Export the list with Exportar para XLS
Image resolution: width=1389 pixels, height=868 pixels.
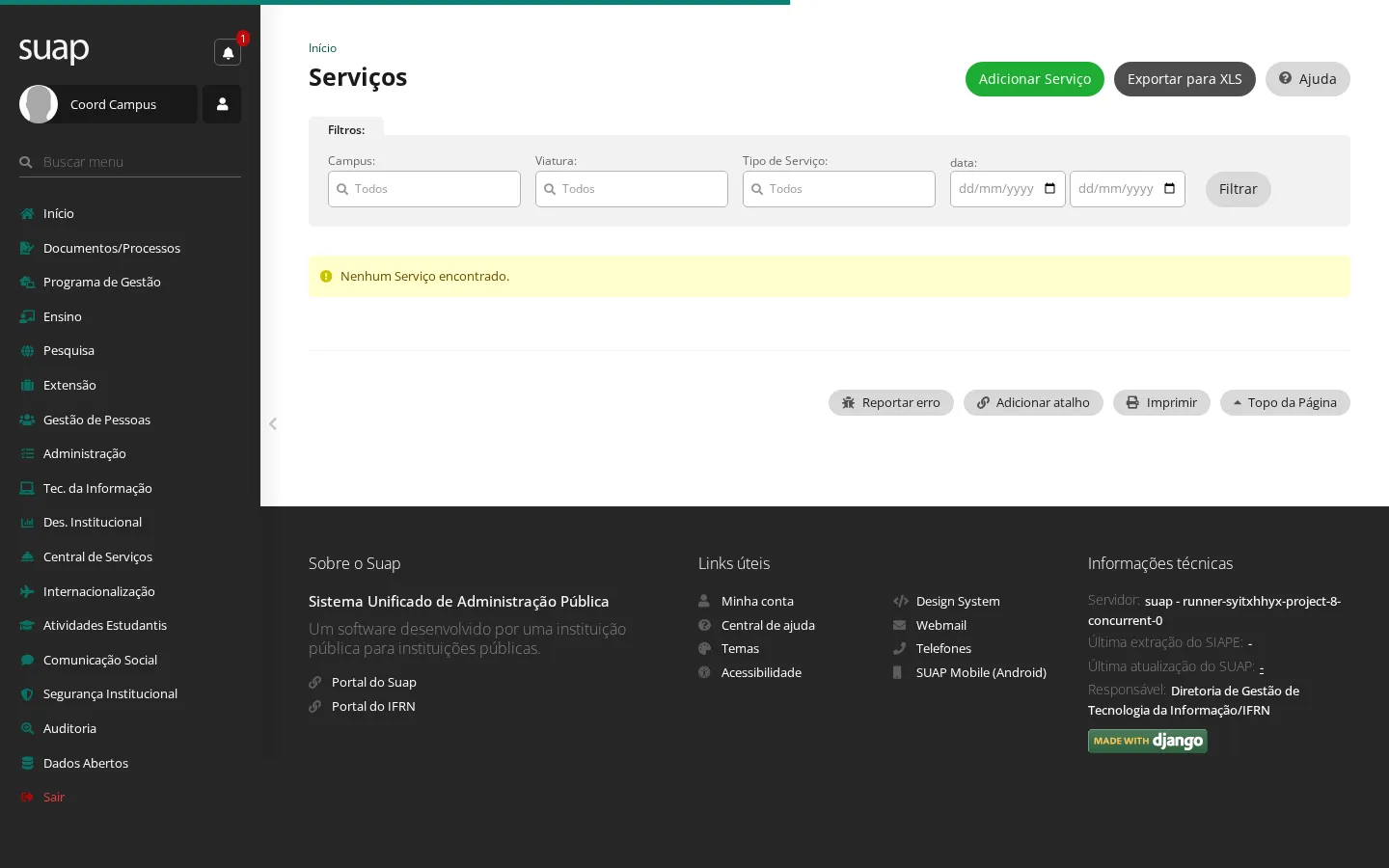point(1185,79)
